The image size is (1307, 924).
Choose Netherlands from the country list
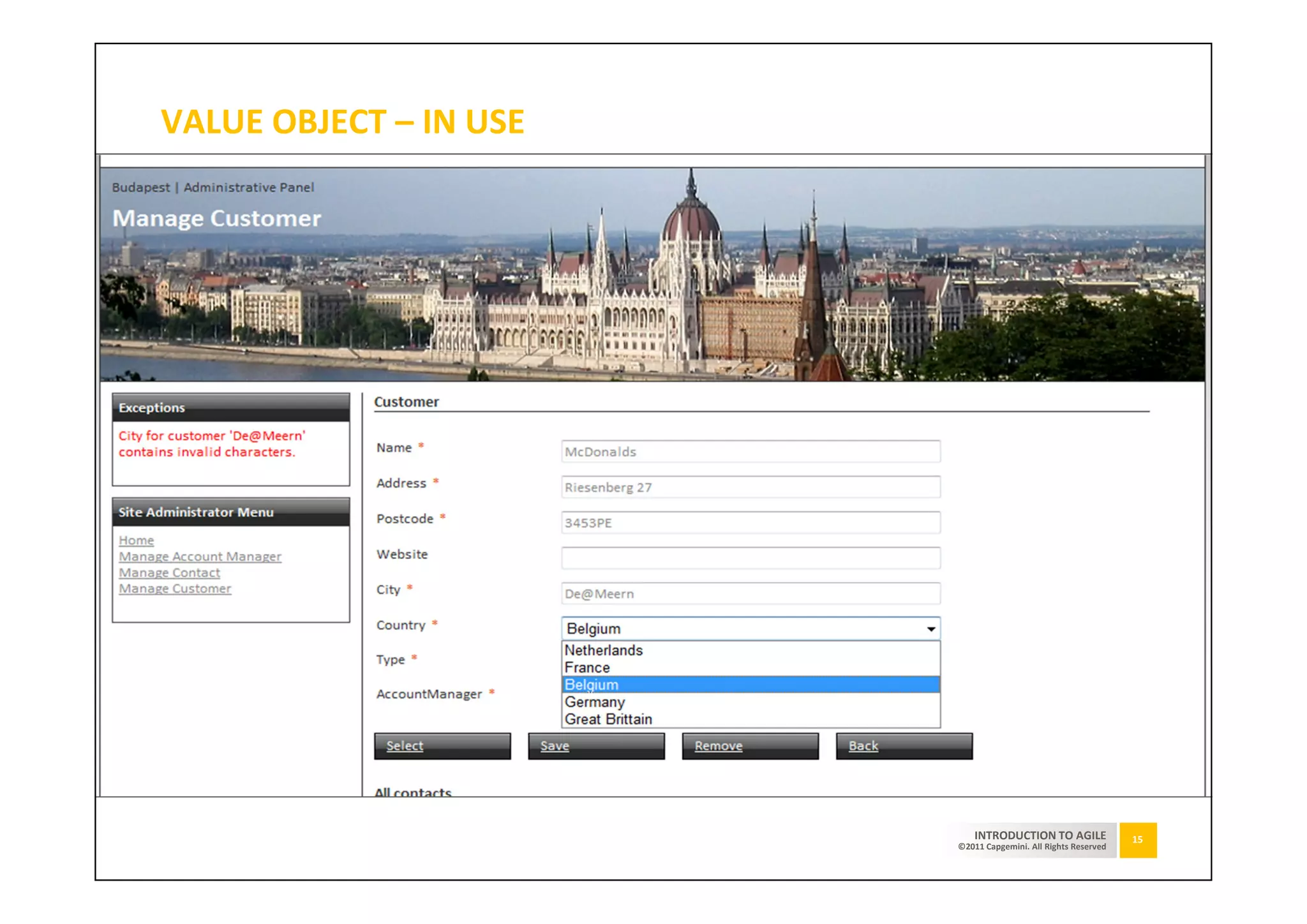point(751,650)
